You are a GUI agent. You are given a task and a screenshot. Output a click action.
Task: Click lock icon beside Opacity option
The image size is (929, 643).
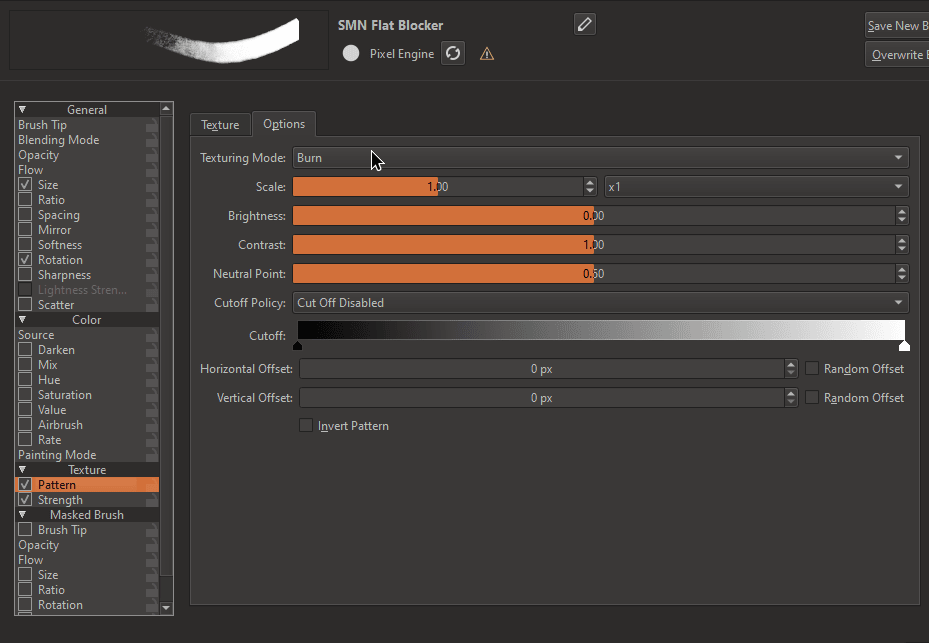pyautogui.click(x=151, y=156)
